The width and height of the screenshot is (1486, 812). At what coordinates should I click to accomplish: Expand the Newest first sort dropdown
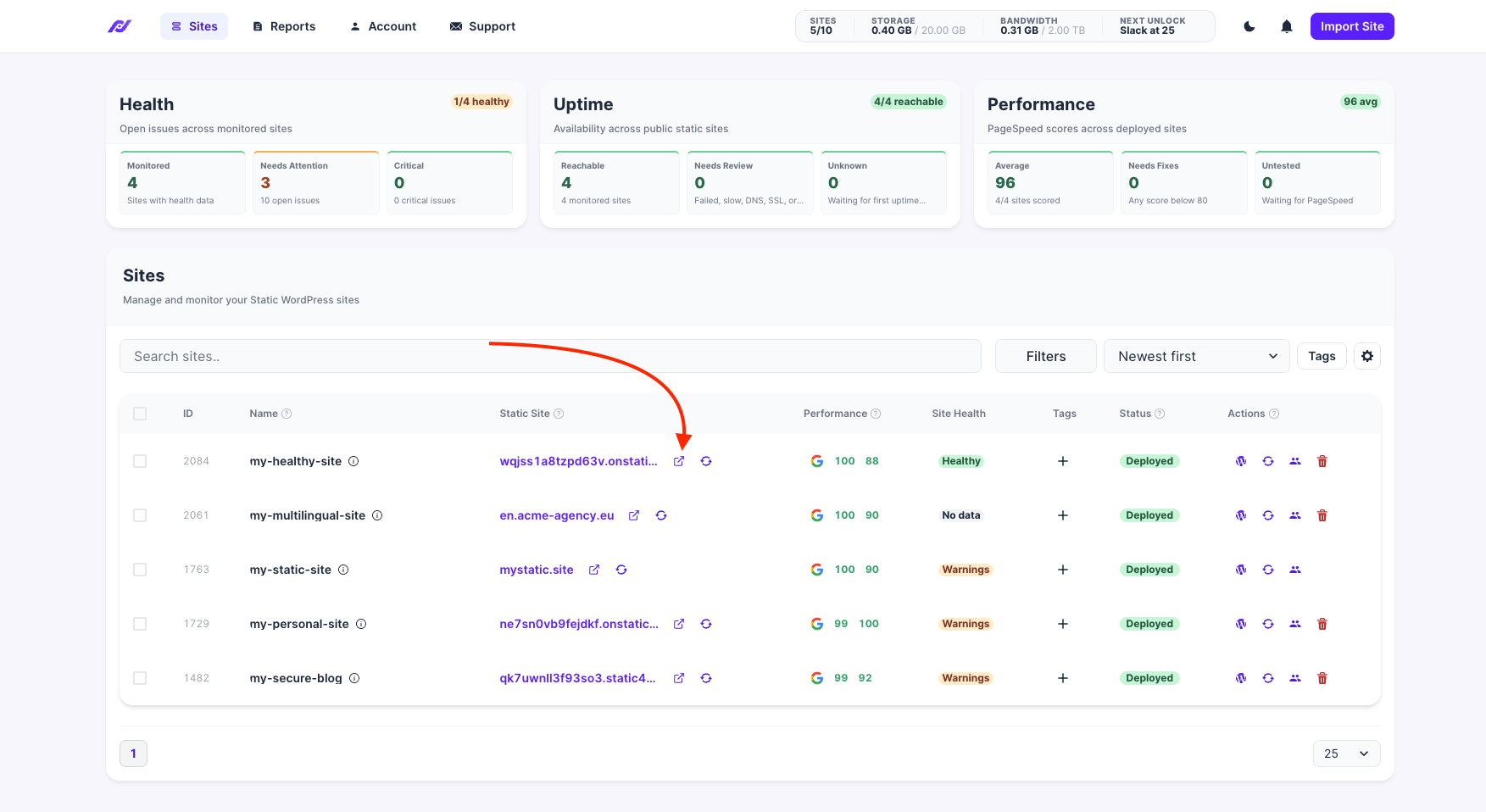coord(1196,356)
